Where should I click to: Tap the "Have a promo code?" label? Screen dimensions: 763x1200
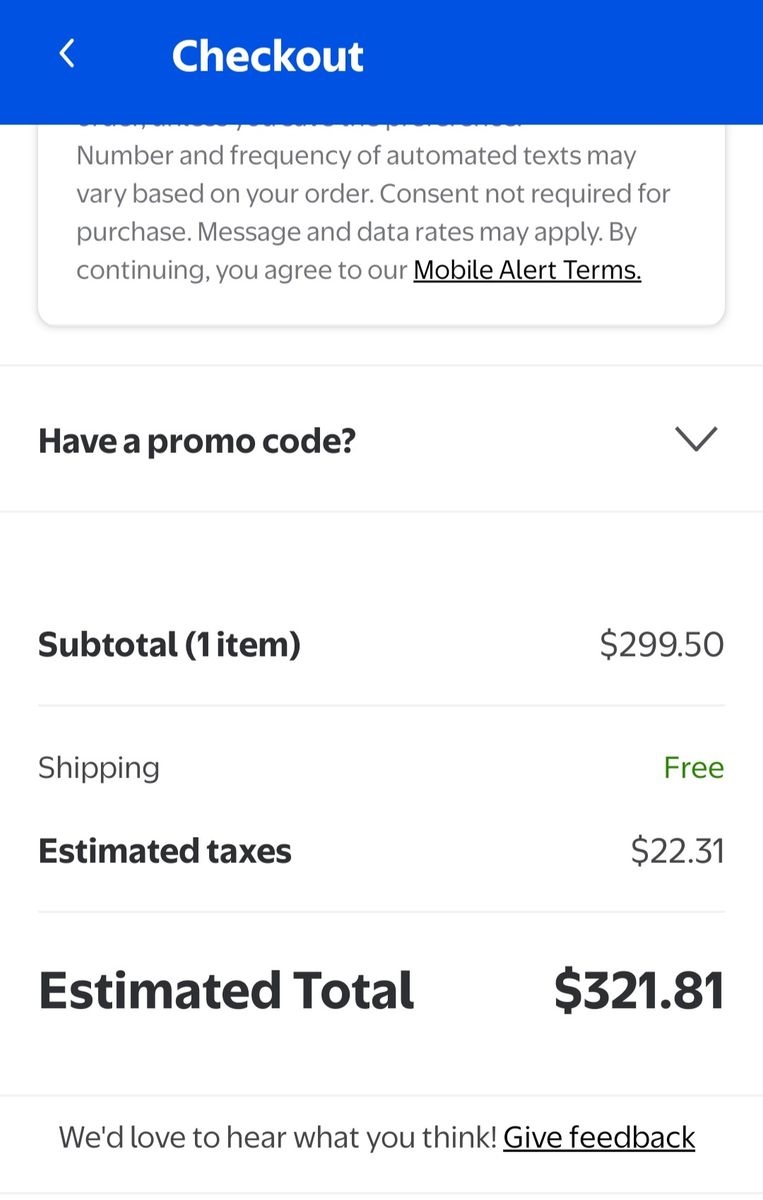click(x=197, y=440)
